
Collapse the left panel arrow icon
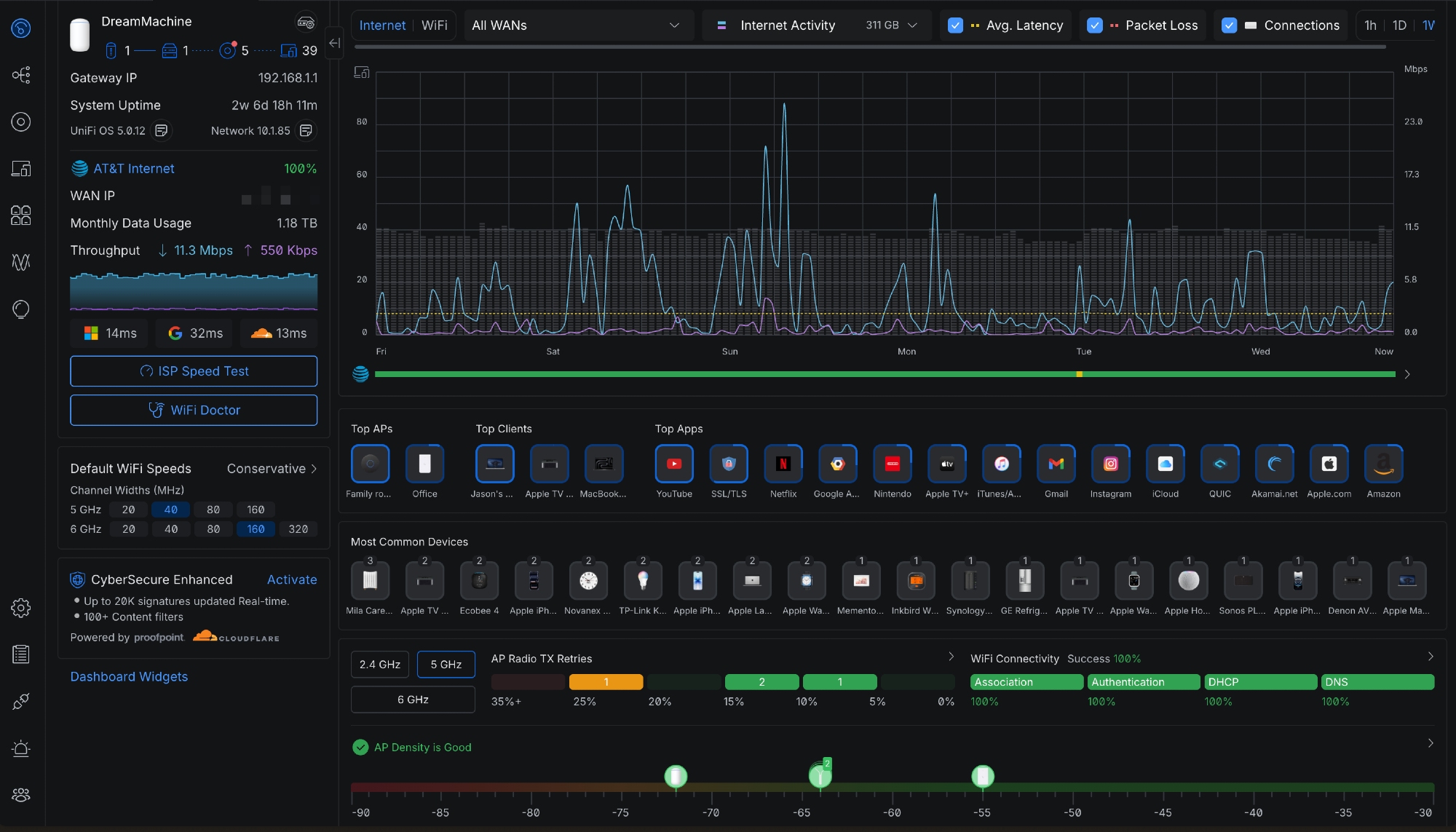[x=334, y=43]
